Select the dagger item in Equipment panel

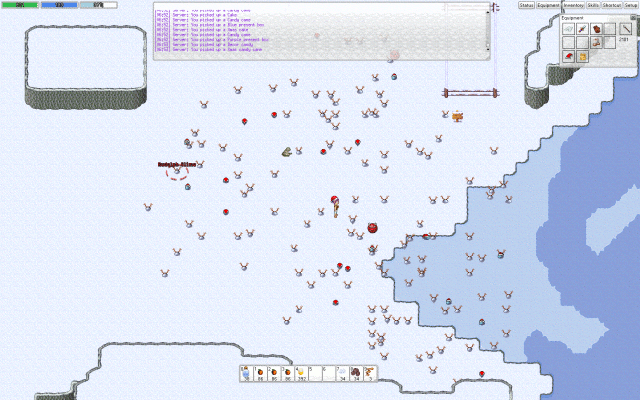(582, 29)
